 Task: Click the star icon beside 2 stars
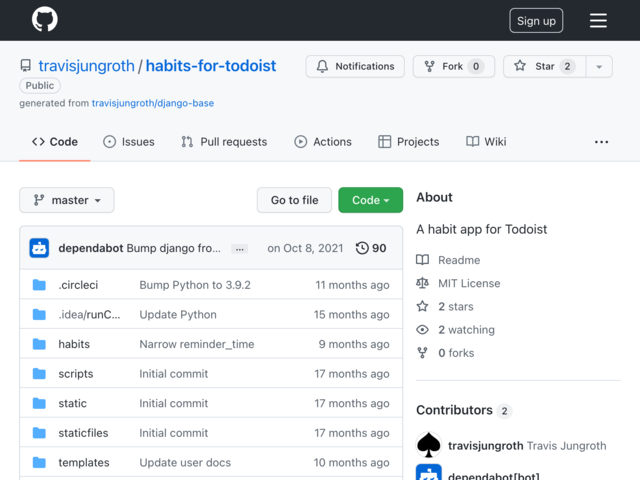point(422,306)
